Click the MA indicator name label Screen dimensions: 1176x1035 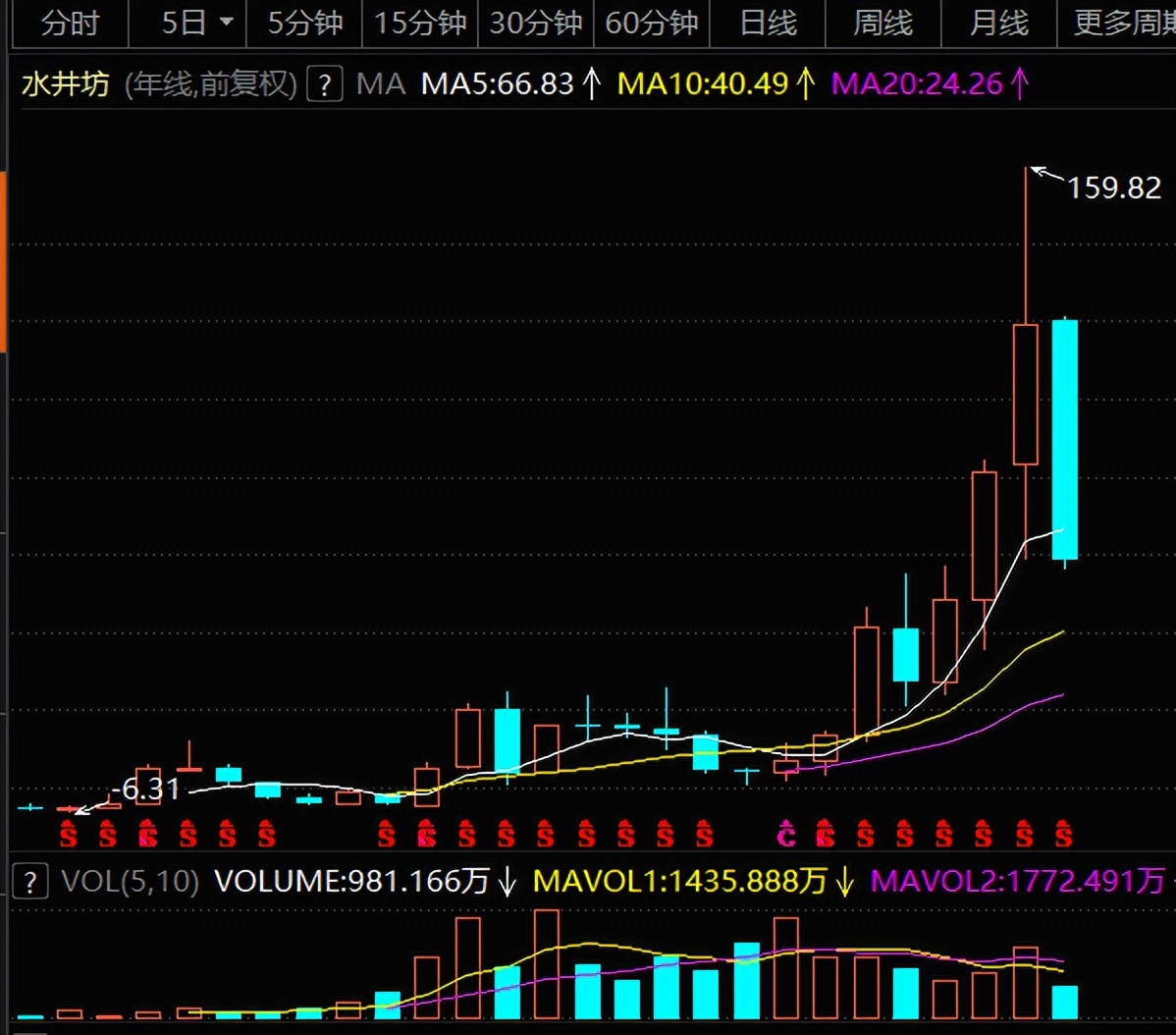(x=381, y=84)
